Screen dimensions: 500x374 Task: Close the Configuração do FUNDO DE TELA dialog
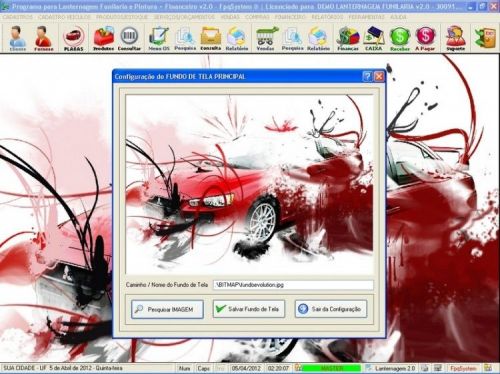click(379, 77)
